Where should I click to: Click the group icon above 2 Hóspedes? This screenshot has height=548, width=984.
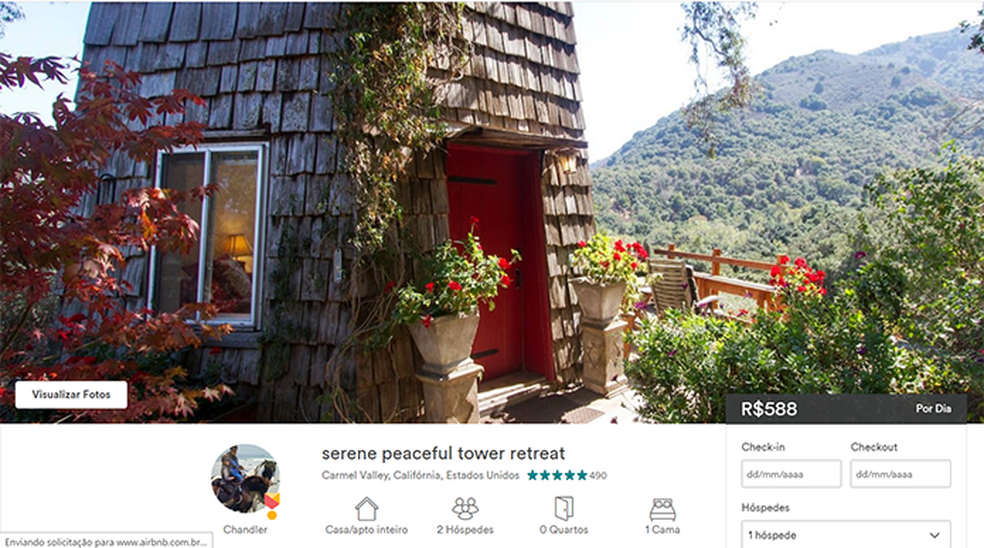(x=465, y=508)
